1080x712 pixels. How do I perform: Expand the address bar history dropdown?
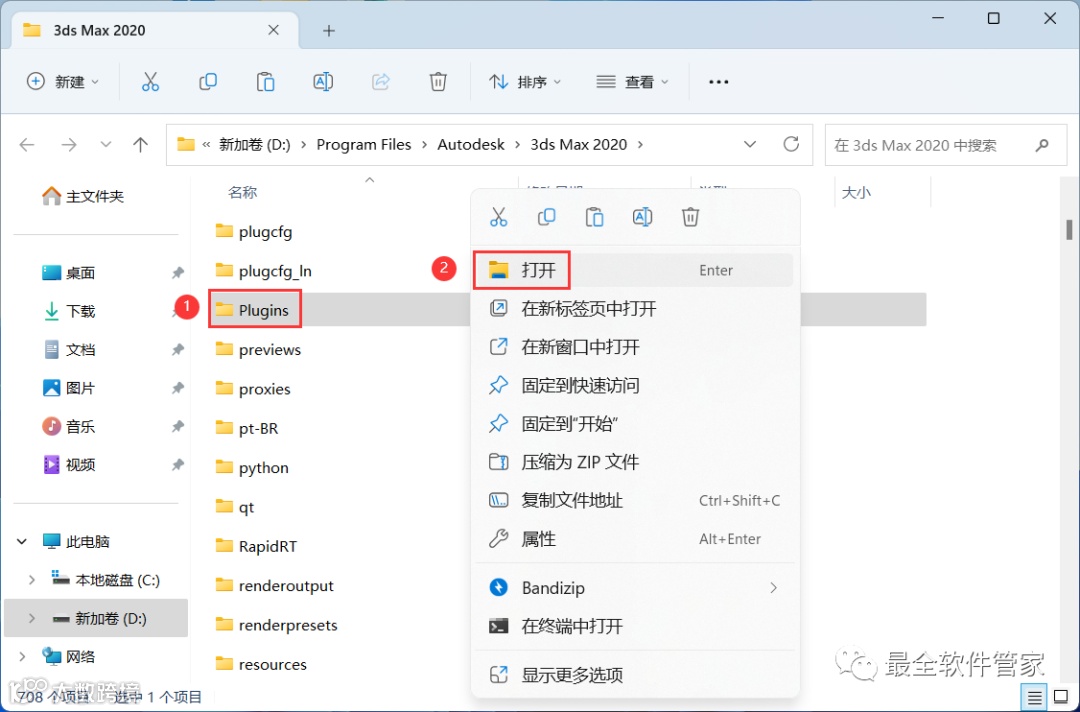pos(750,145)
